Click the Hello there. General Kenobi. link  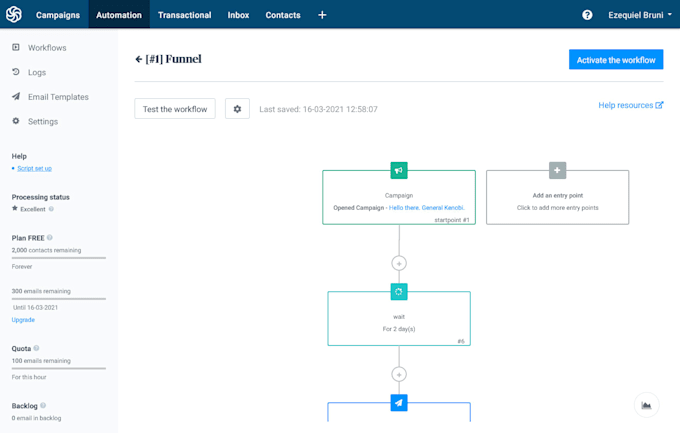click(x=427, y=208)
